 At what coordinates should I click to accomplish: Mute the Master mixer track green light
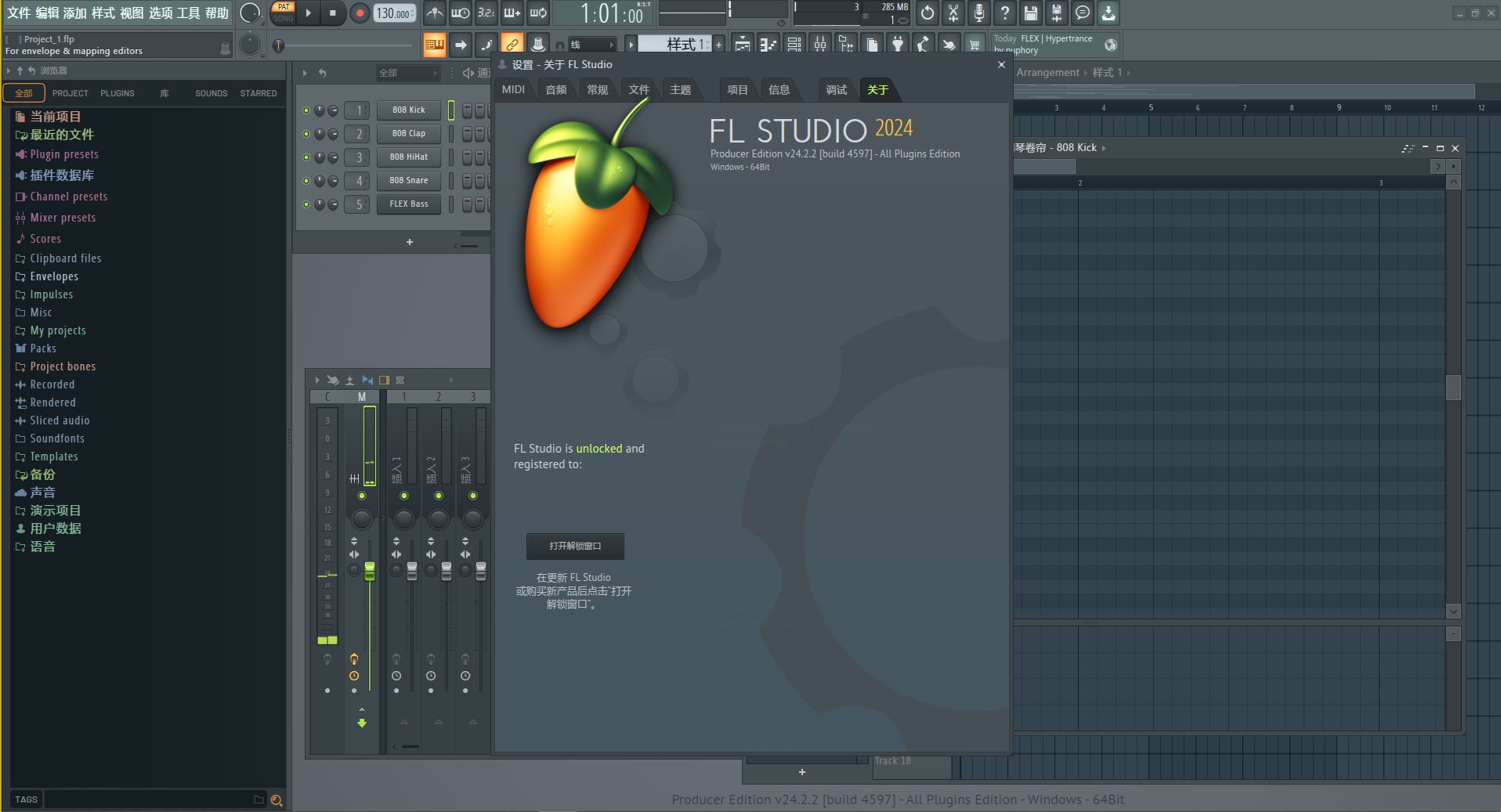(x=362, y=496)
